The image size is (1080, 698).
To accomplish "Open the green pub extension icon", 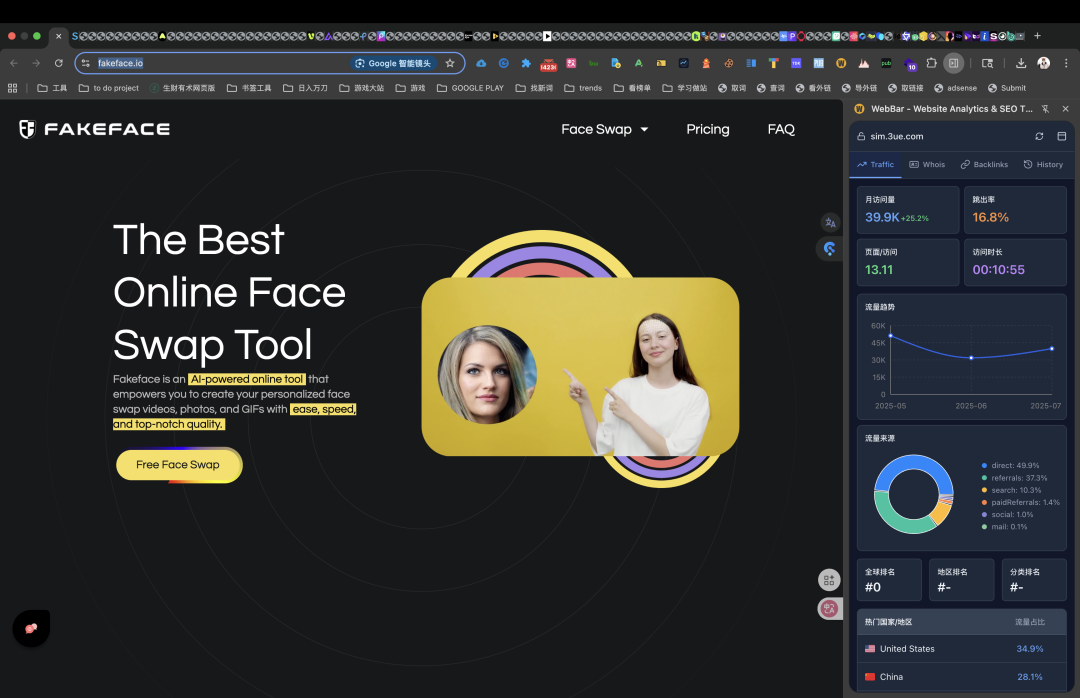I will 886,63.
